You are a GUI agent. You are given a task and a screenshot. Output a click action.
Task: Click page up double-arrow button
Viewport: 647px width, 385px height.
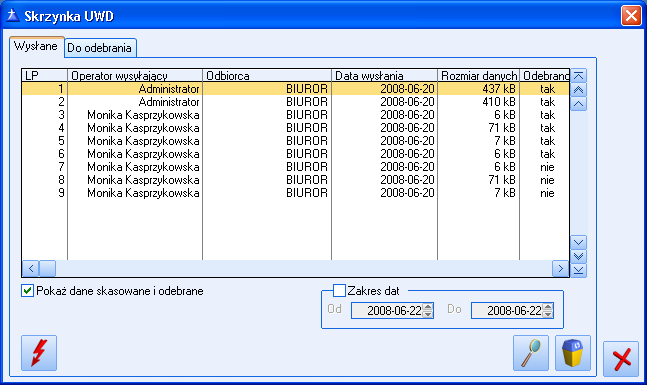[x=579, y=90]
